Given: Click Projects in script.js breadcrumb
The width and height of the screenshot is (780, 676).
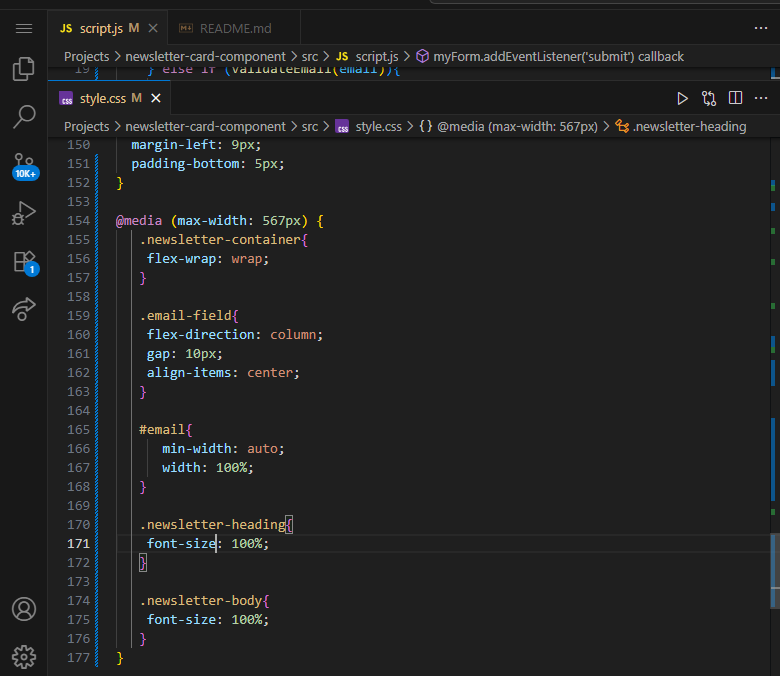Looking at the screenshot, I should 87,57.
